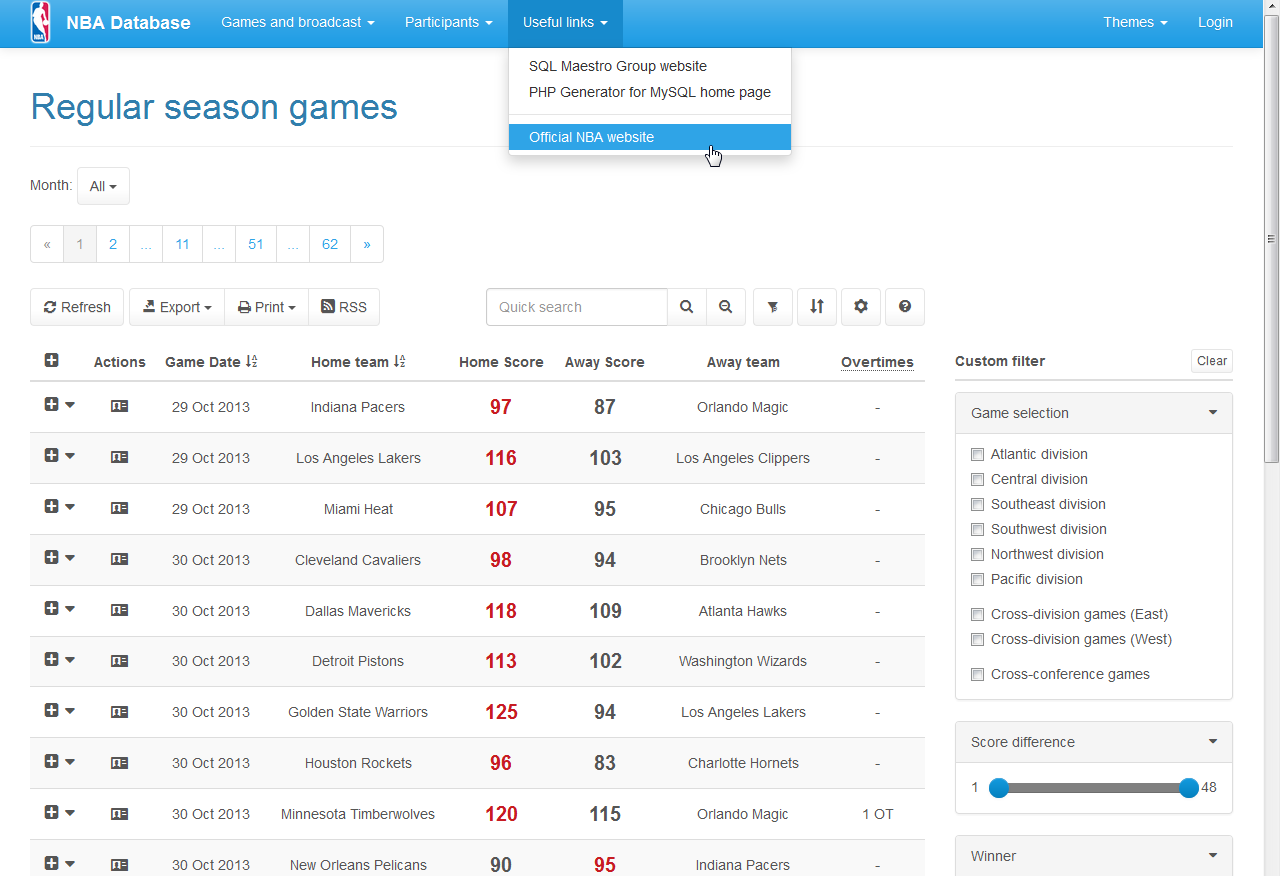The width and height of the screenshot is (1280, 876).
Task: Open Games and broadcast menu
Action: 298,22
